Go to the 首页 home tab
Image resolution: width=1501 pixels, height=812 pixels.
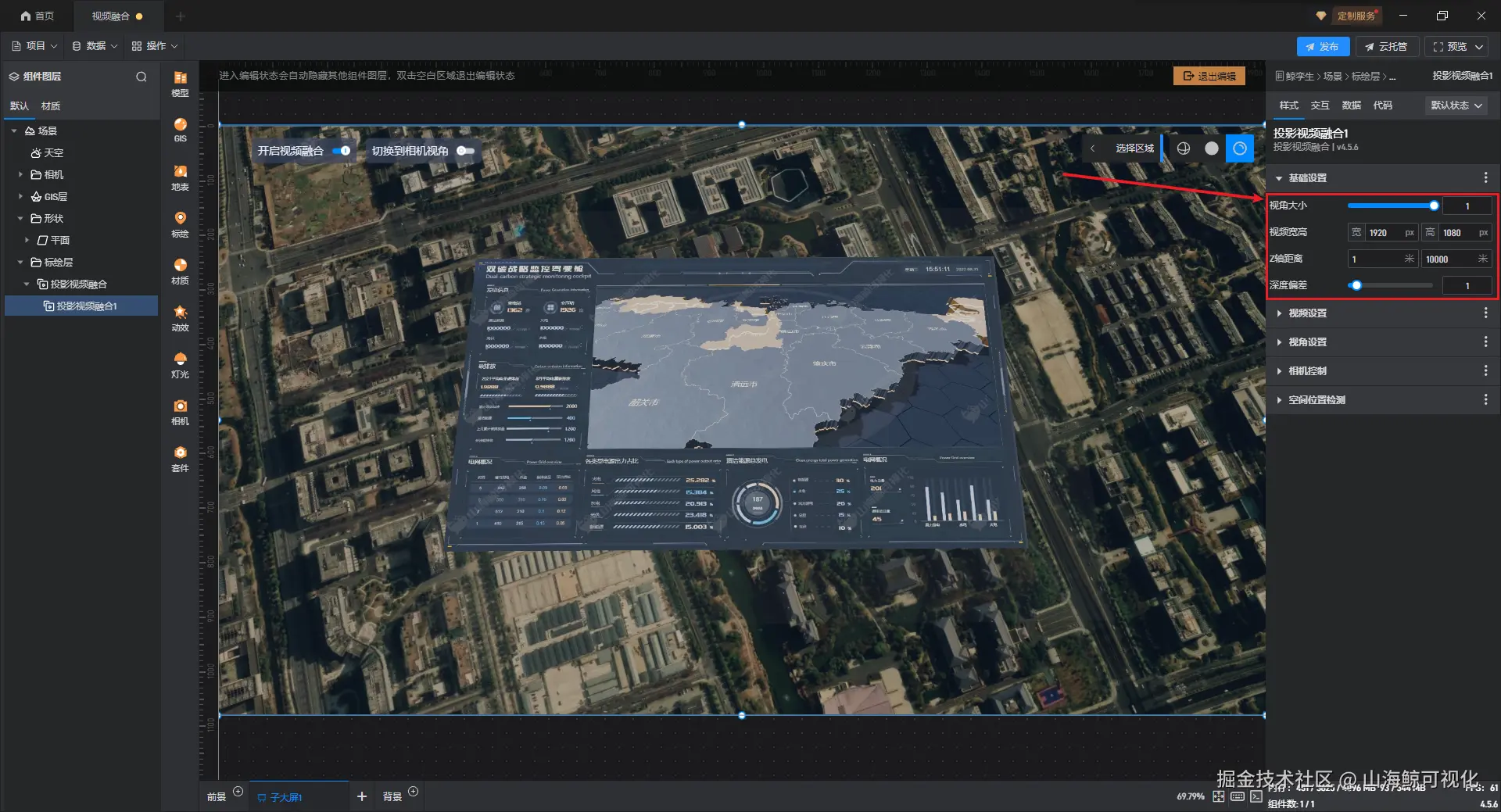37,16
